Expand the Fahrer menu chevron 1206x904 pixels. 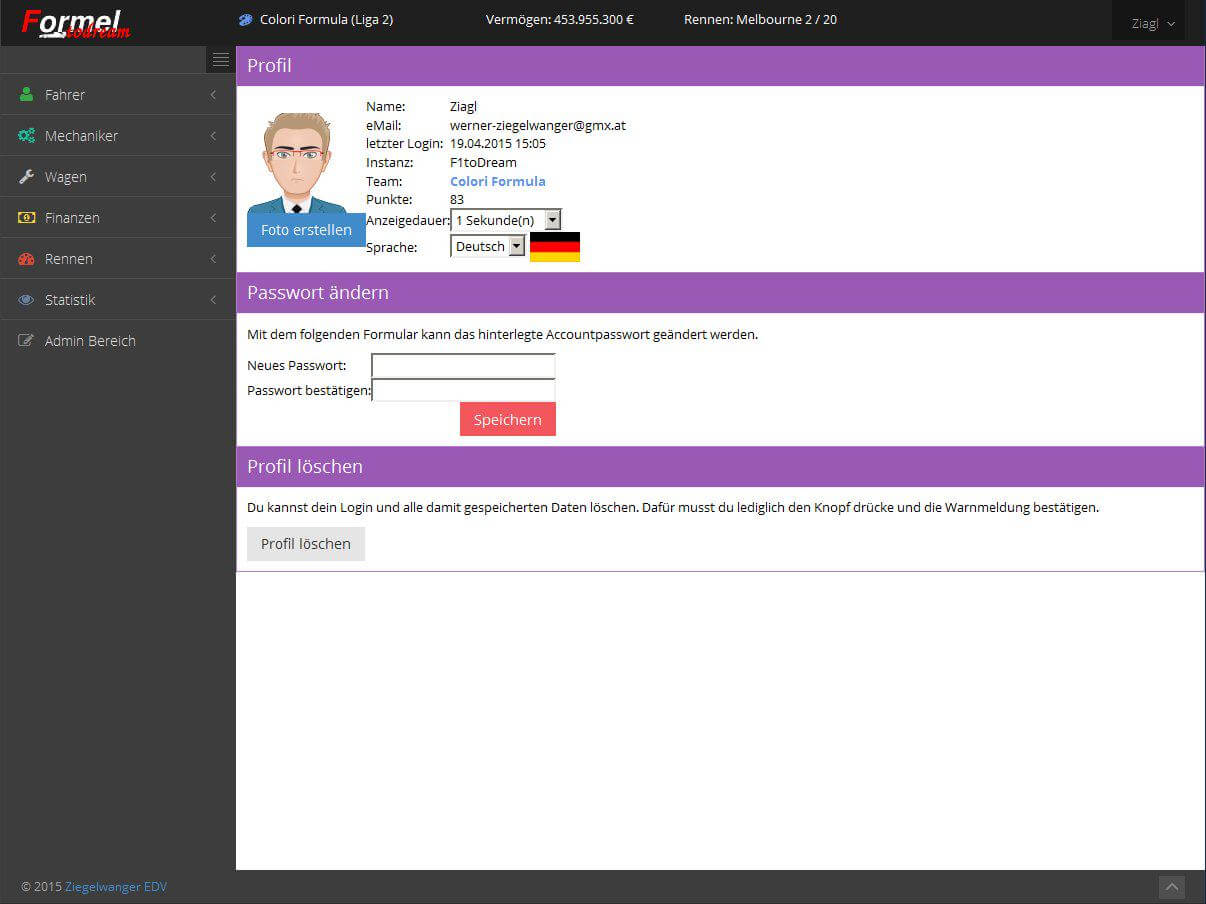tap(213, 95)
